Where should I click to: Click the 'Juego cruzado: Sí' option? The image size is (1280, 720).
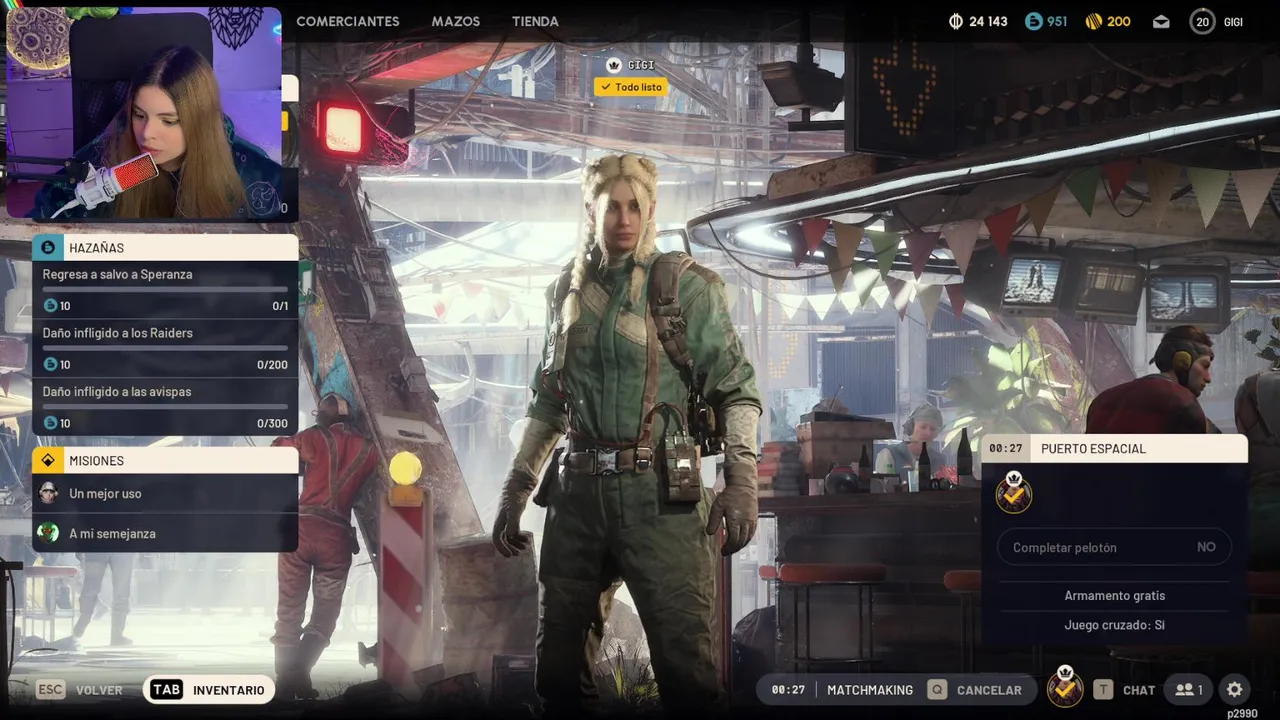click(x=1114, y=625)
